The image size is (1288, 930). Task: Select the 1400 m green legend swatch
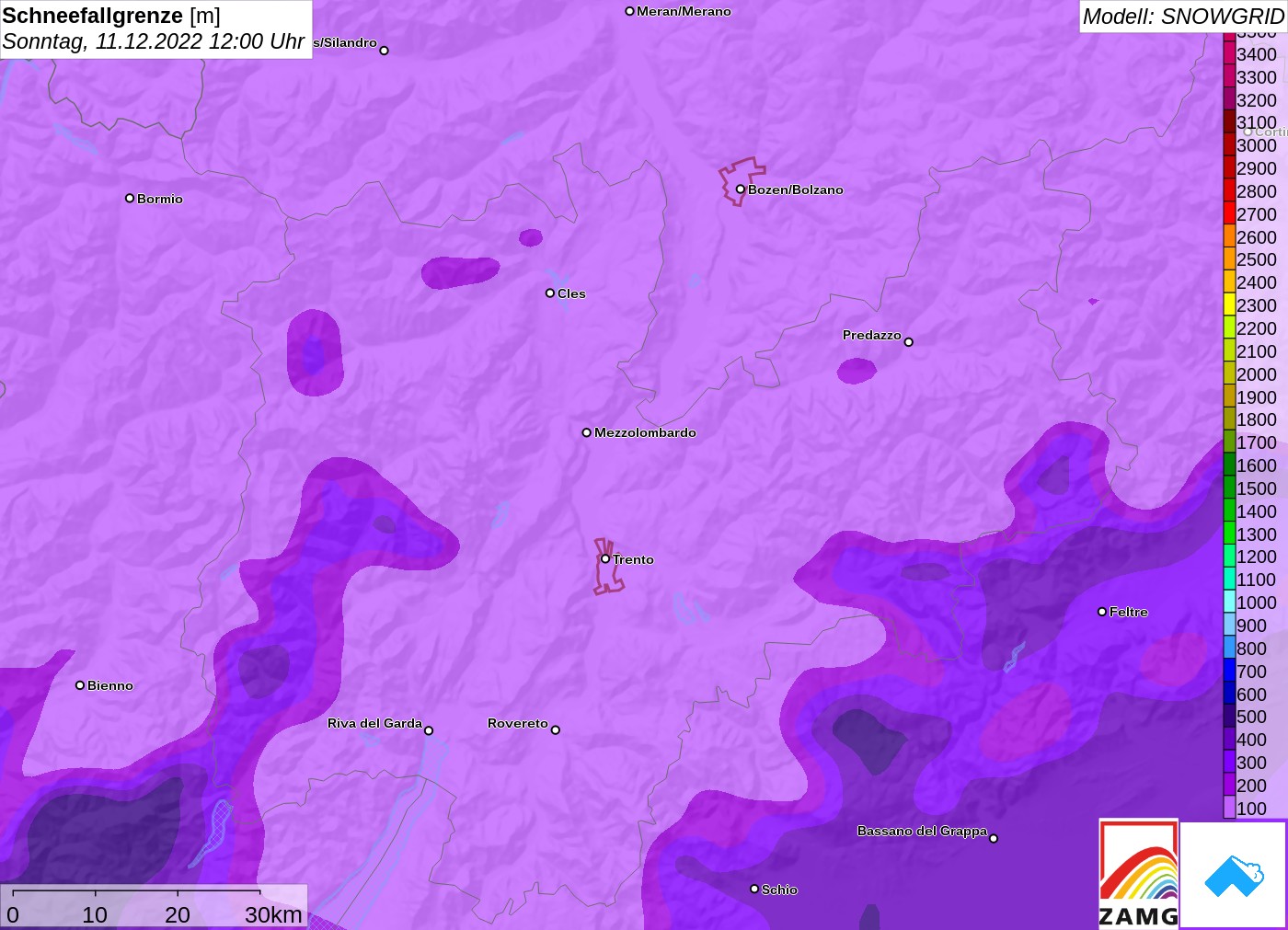coord(1229,511)
